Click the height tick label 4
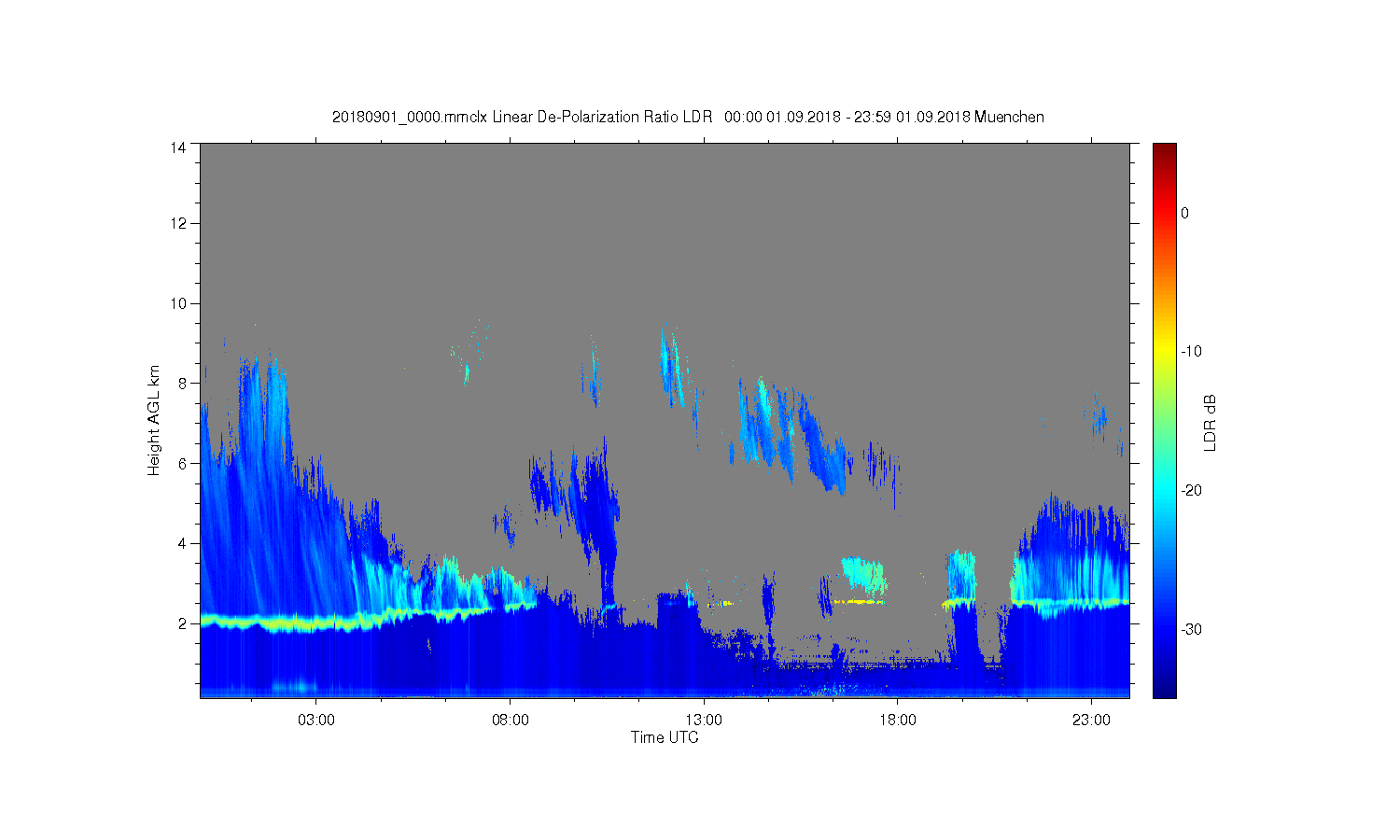Screen dimensions: 1400x840 click(x=182, y=543)
